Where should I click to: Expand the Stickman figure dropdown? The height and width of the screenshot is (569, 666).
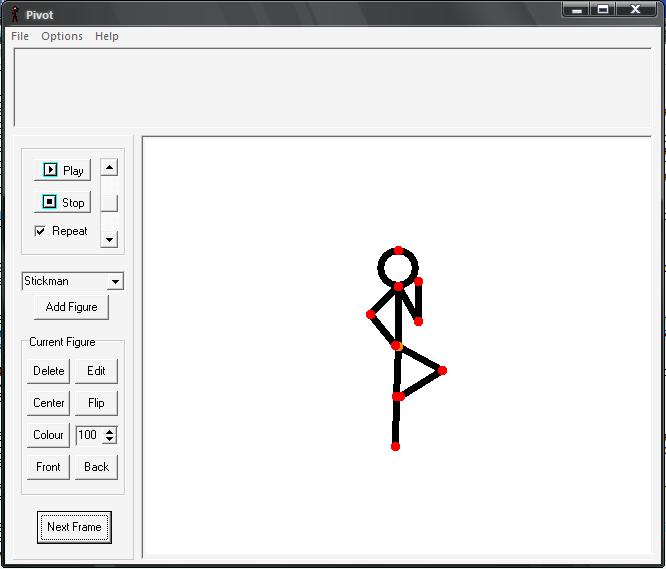tap(115, 282)
